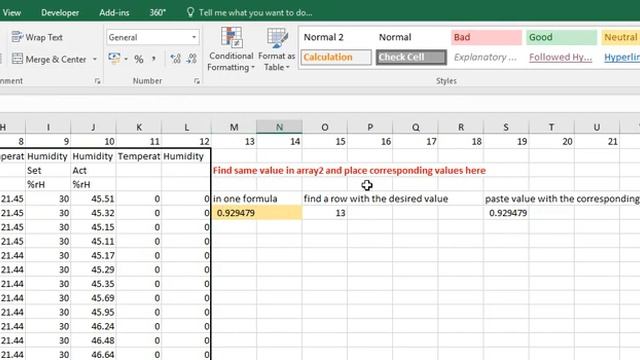The height and width of the screenshot is (360, 640).
Task: Apply the Normal 2 cell style
Action: tap(336, 37)
